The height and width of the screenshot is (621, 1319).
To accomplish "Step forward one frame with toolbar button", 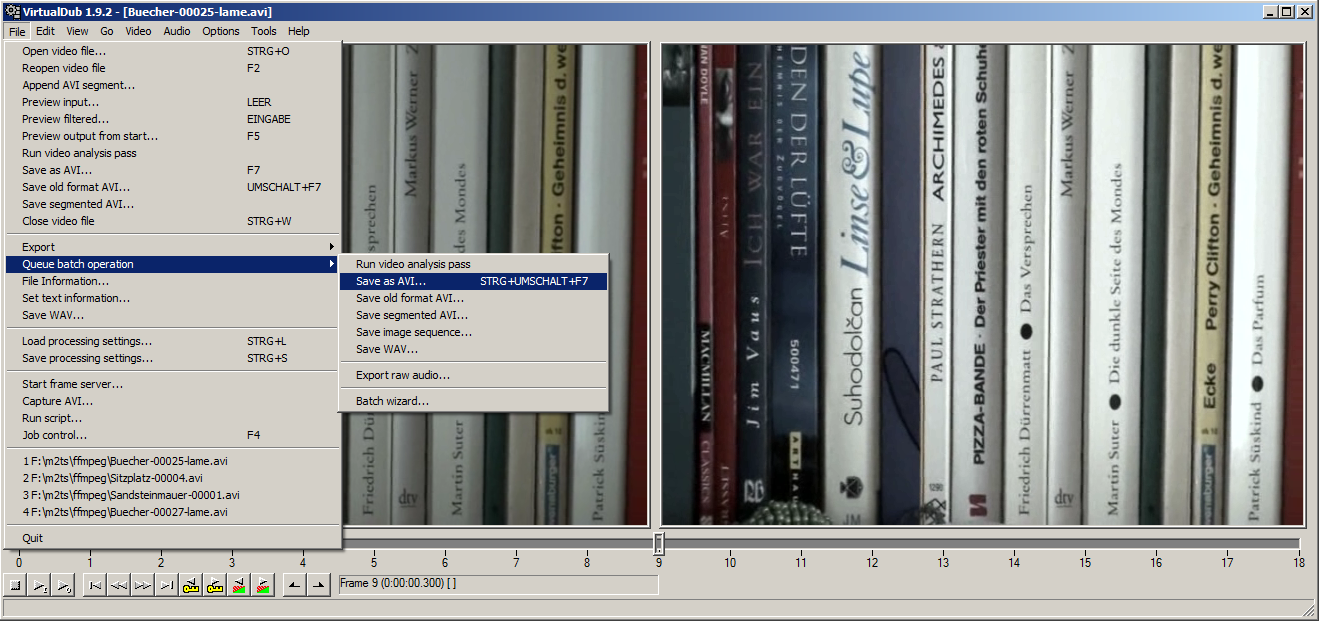I will (143, 585).
